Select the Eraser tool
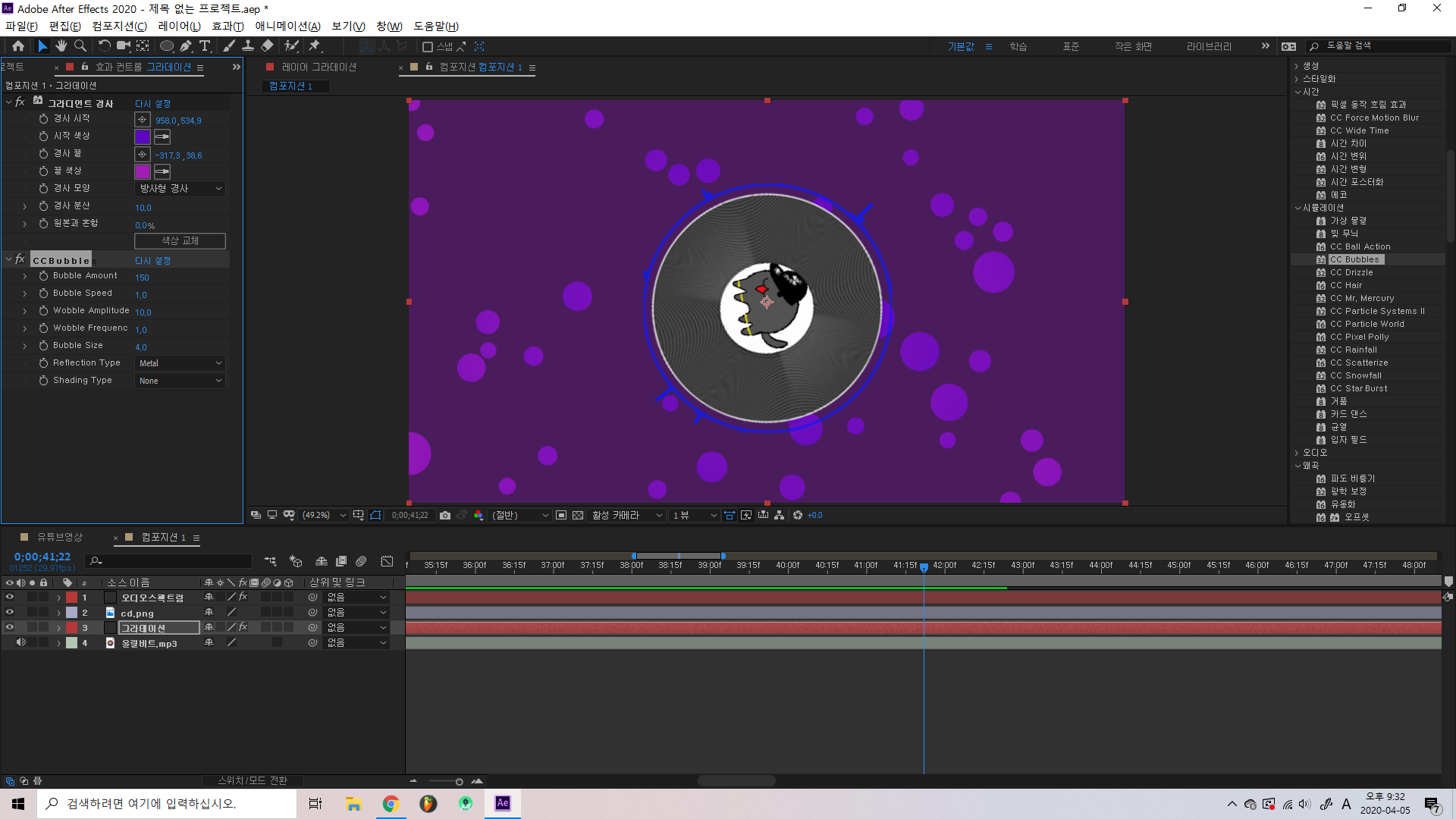The image size is (1456, 819). pyautogui.click(x=267, y=46)
